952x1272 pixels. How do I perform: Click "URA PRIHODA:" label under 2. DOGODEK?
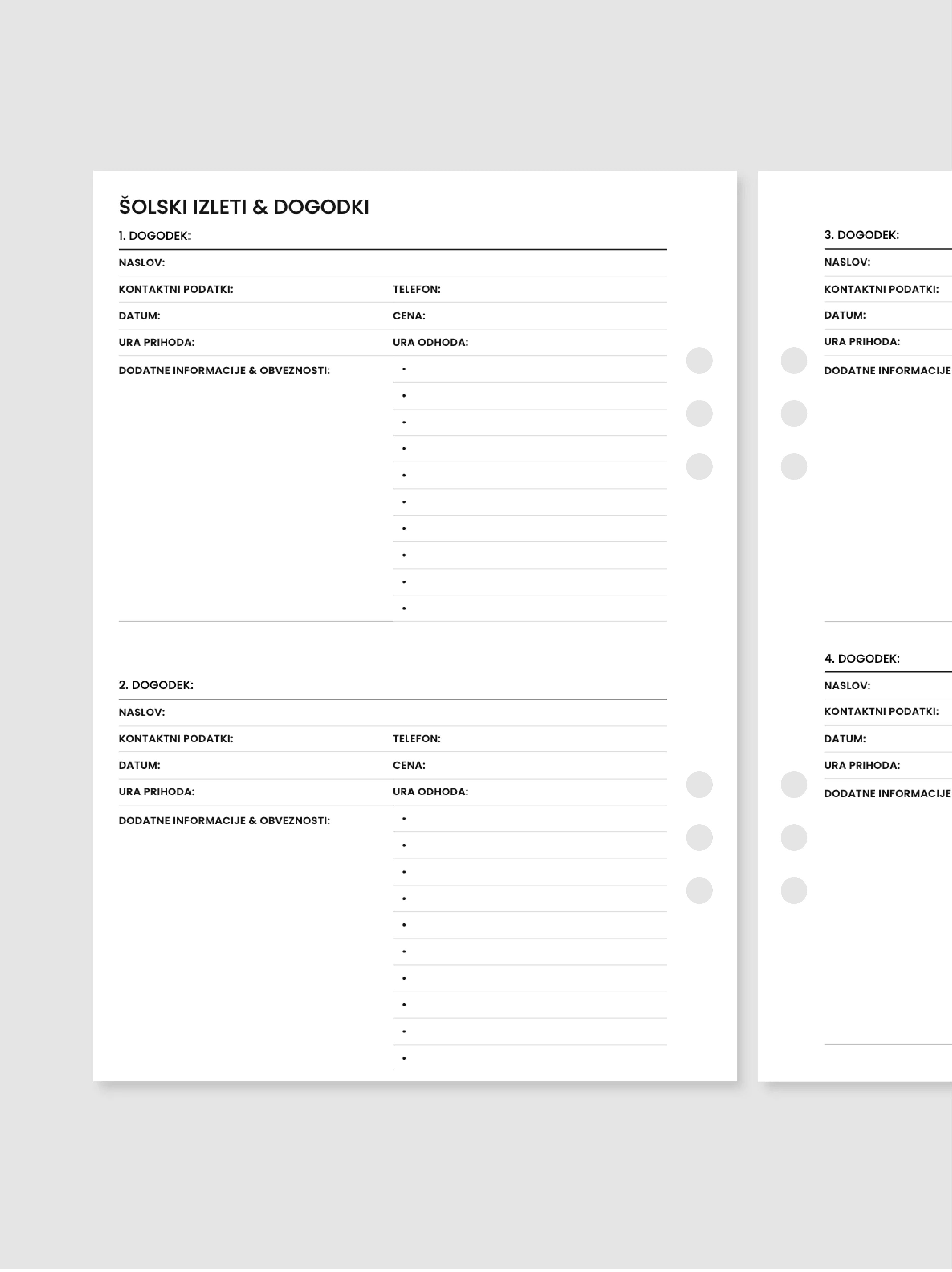(156, 792)
